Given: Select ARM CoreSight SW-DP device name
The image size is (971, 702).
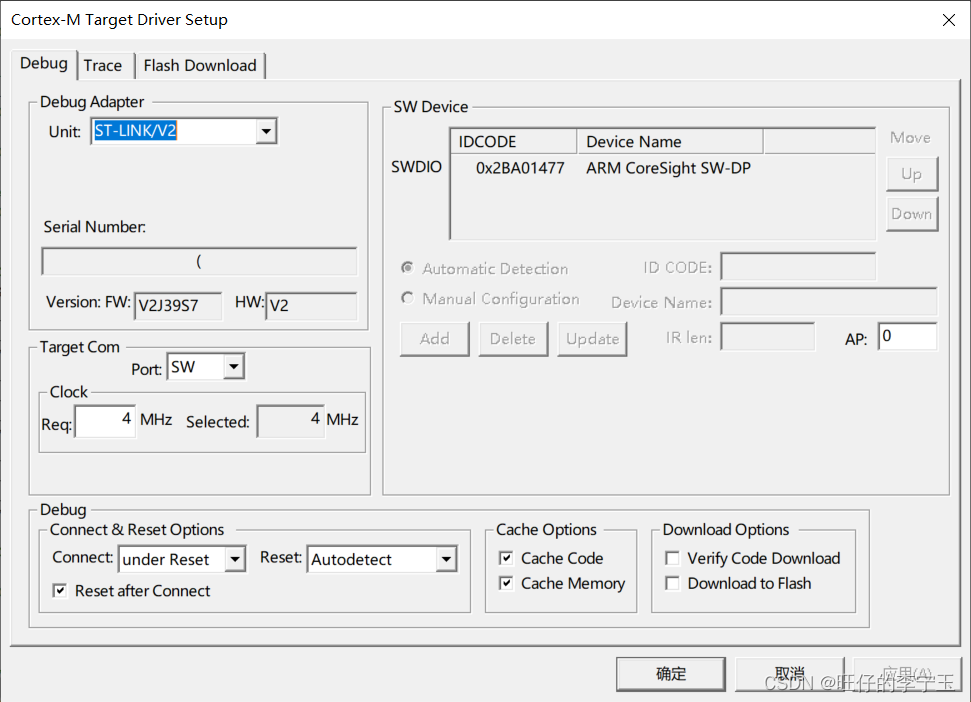Looking at the screenshot, I should (668, 168).
